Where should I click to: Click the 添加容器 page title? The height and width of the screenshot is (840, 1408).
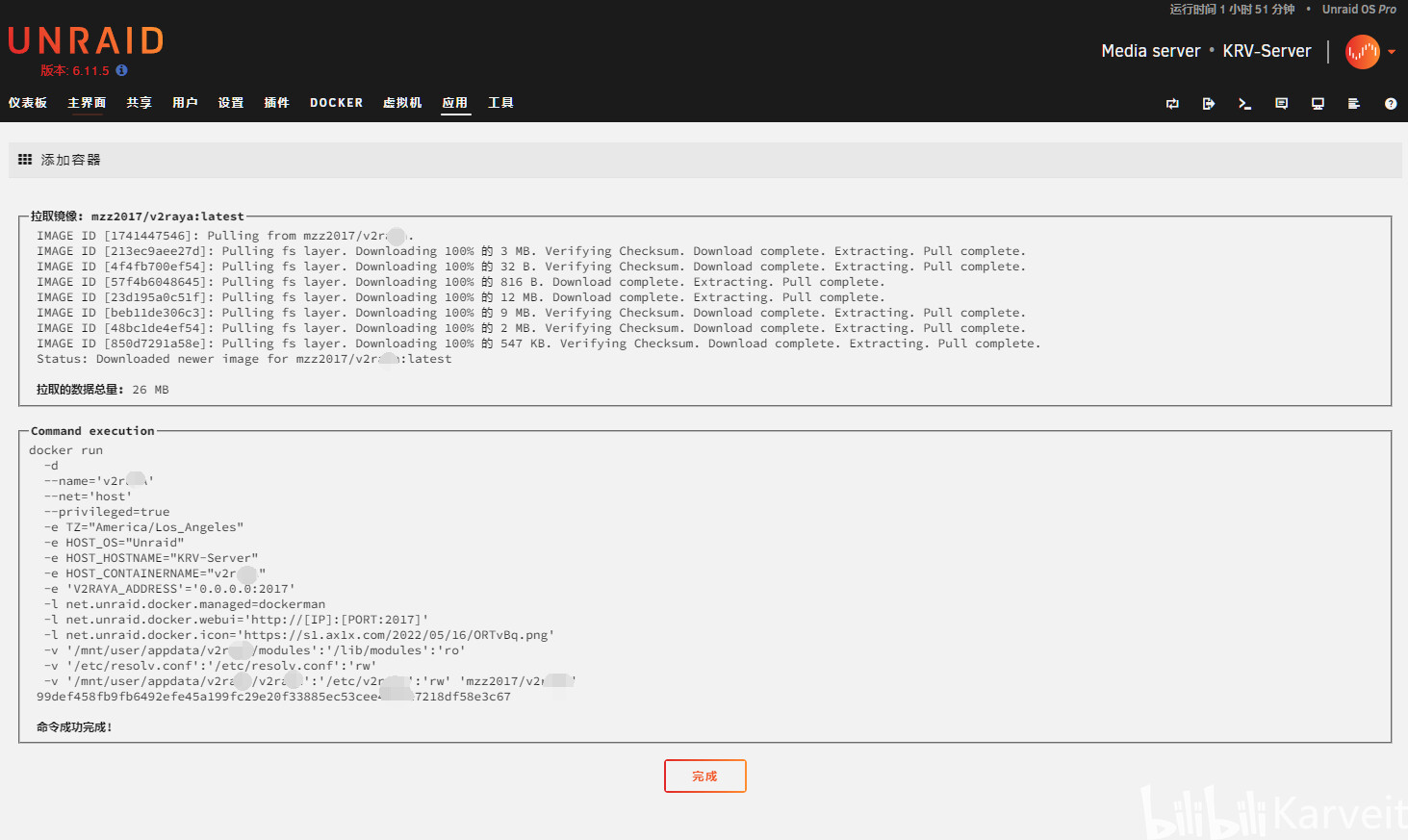click(x=70, y=160)
